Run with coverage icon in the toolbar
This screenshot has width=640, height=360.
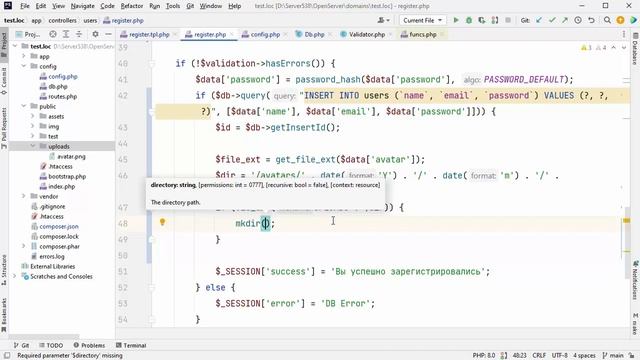point(482,20)
